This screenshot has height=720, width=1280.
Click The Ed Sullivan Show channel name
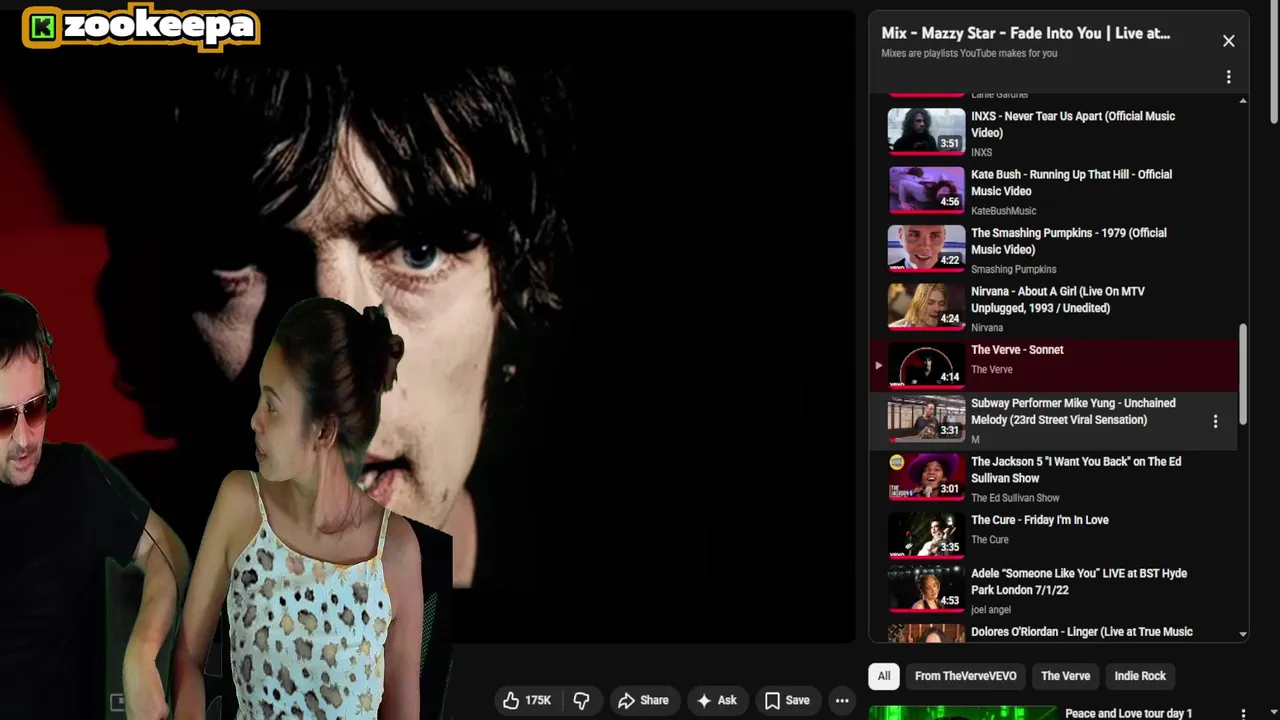(x=1015, y=498)
